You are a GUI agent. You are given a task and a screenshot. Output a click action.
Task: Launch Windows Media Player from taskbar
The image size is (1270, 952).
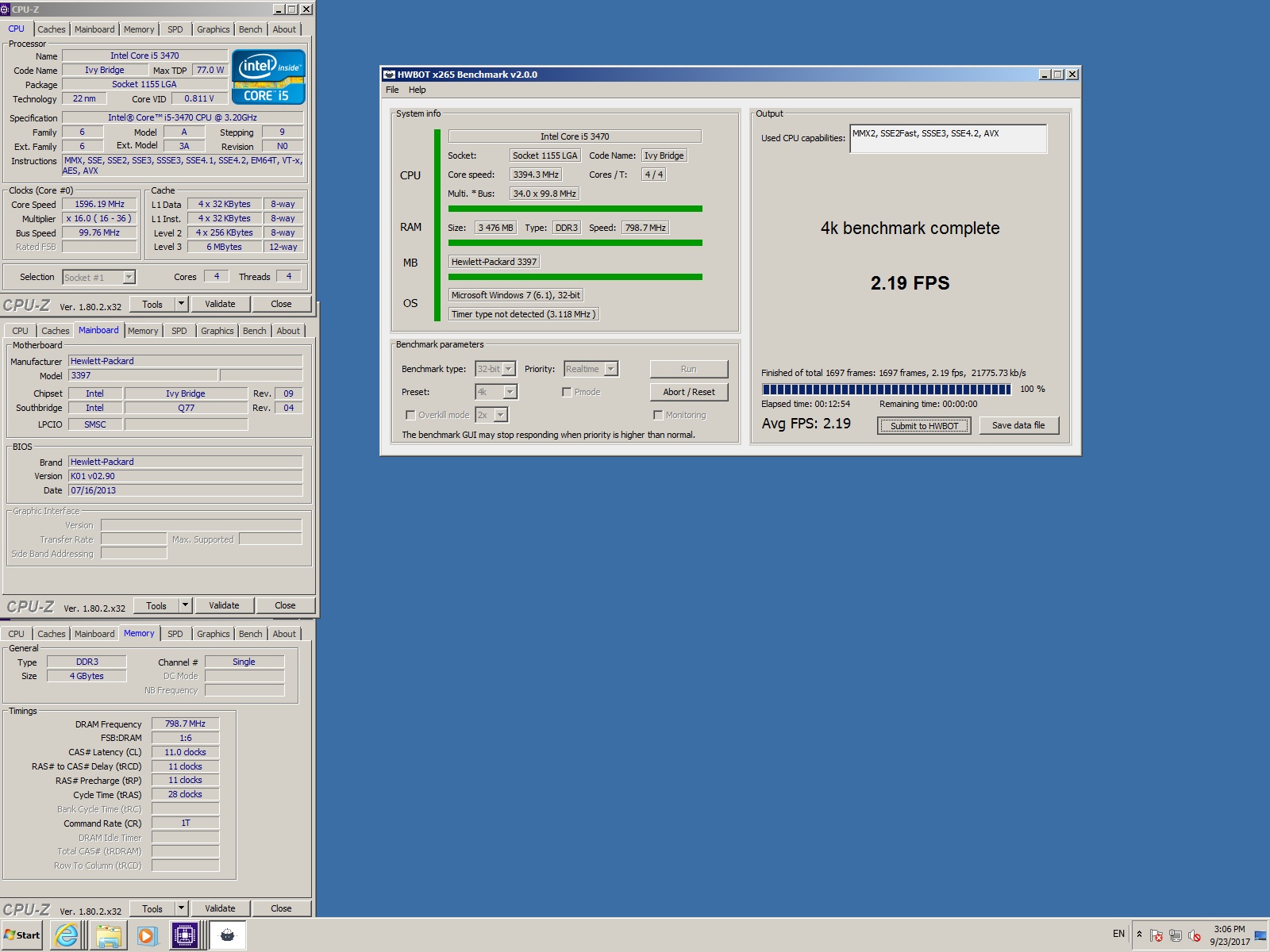pyautogui.click(x=147, y=935)
